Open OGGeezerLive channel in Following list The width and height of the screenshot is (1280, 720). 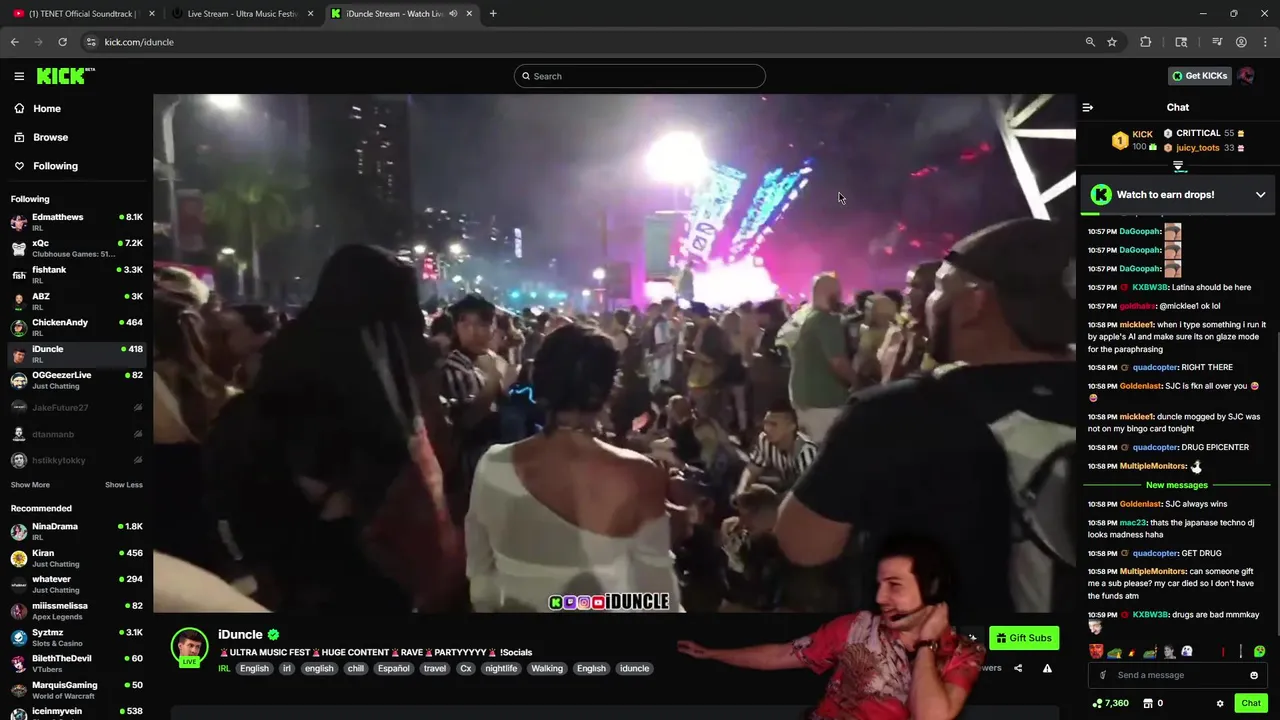point(76,380)
